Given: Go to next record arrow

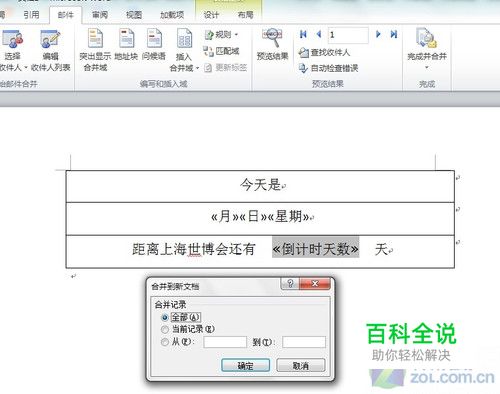Looking at the screenshot, I should pyautogui.click(x=378, y=34).
